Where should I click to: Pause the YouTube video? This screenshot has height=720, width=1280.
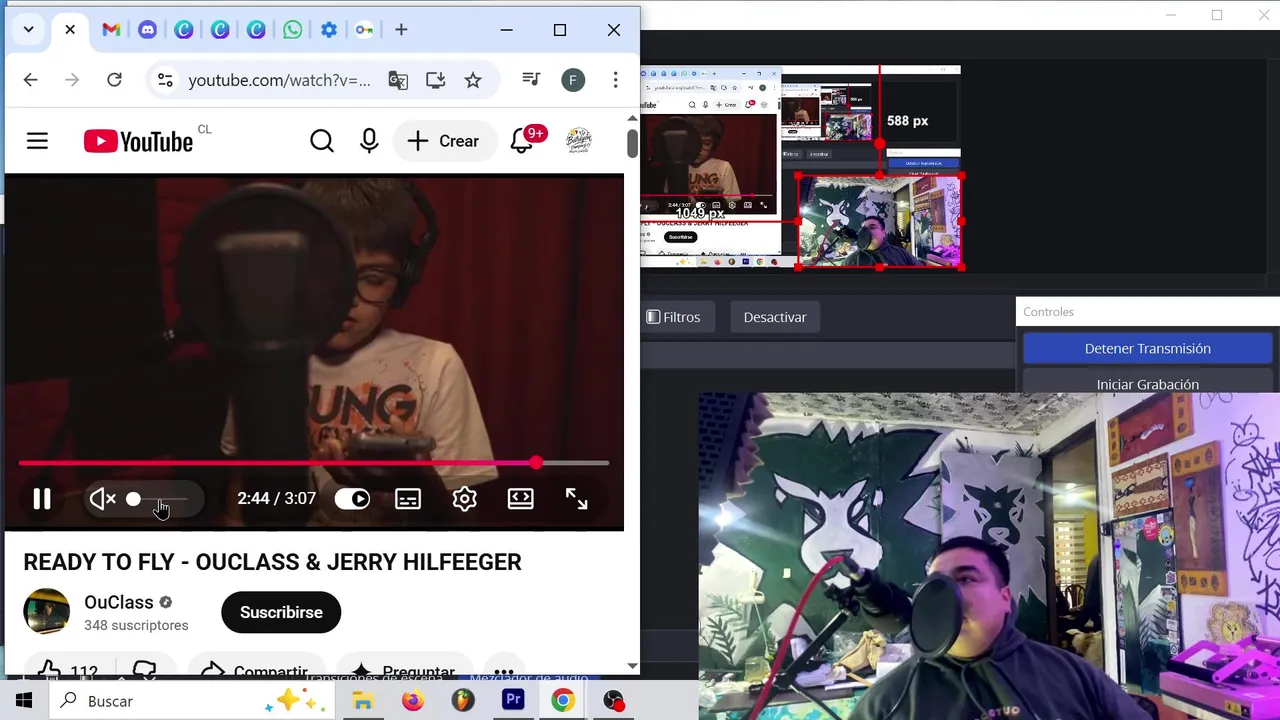(42, 499)
